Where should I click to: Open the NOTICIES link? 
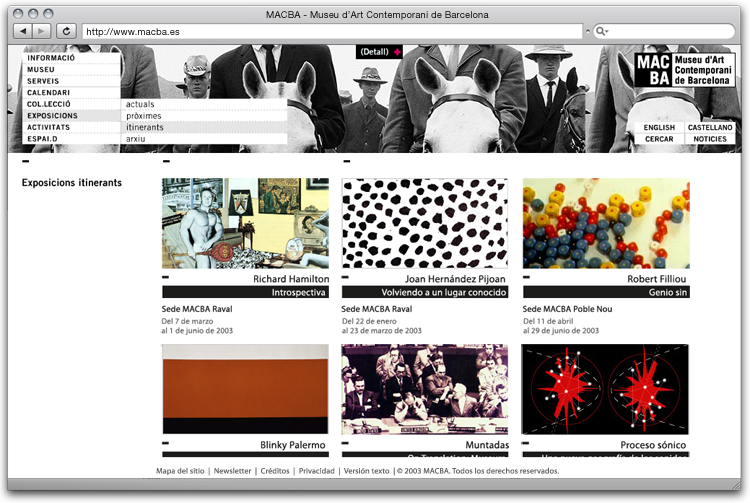710,139
